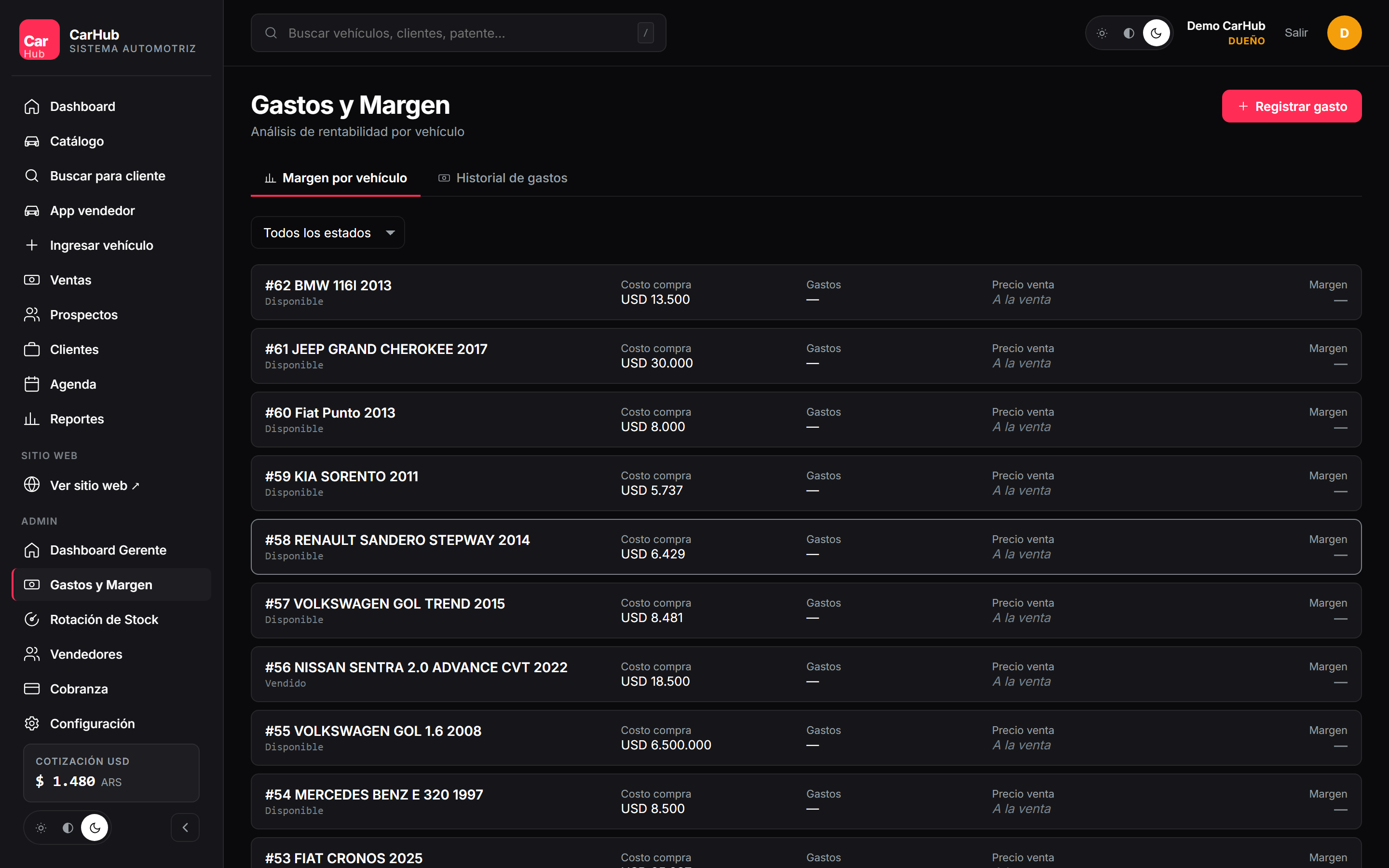Open Configuración gear icon
The height and width of the screenshot is (868, 1389).
click(x=31, y=723)
